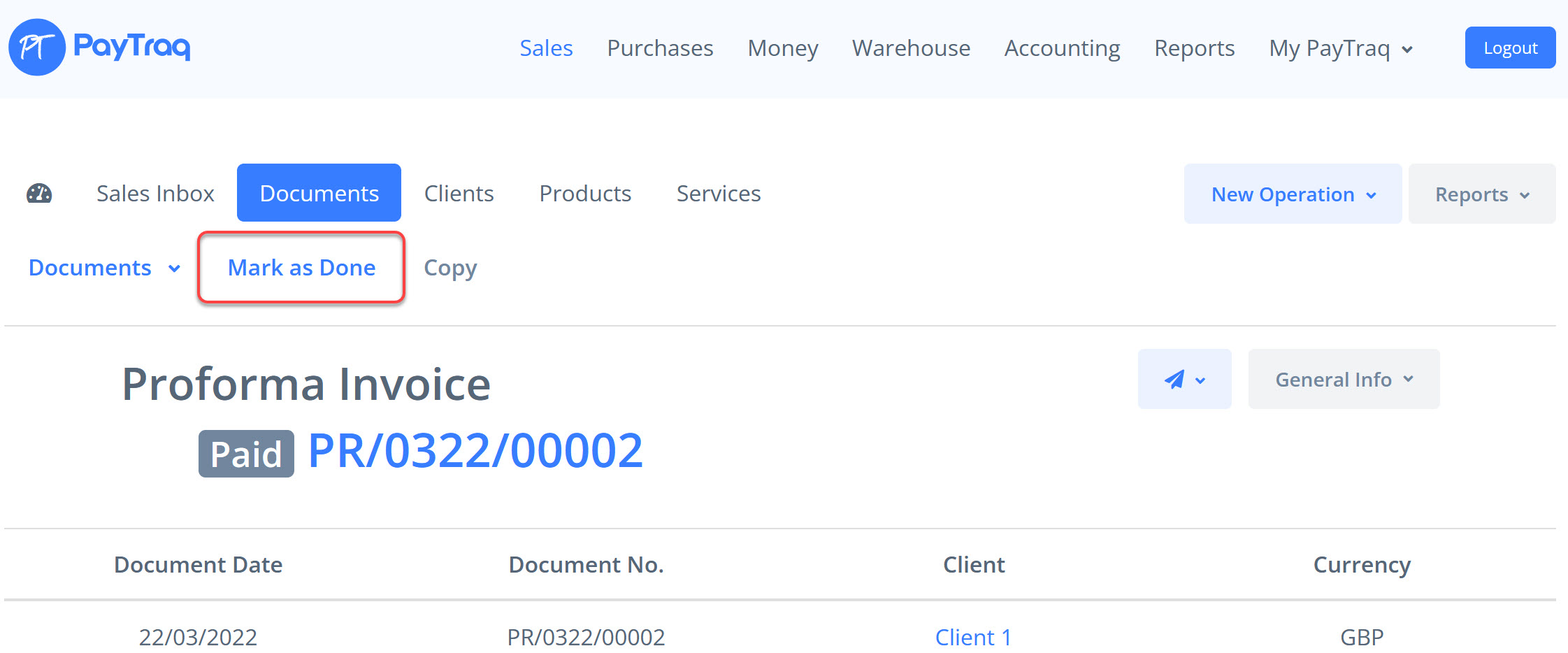Expand the My PayTraq menu
Viewport: 1568px width, 653px height.
point(1341,48)
